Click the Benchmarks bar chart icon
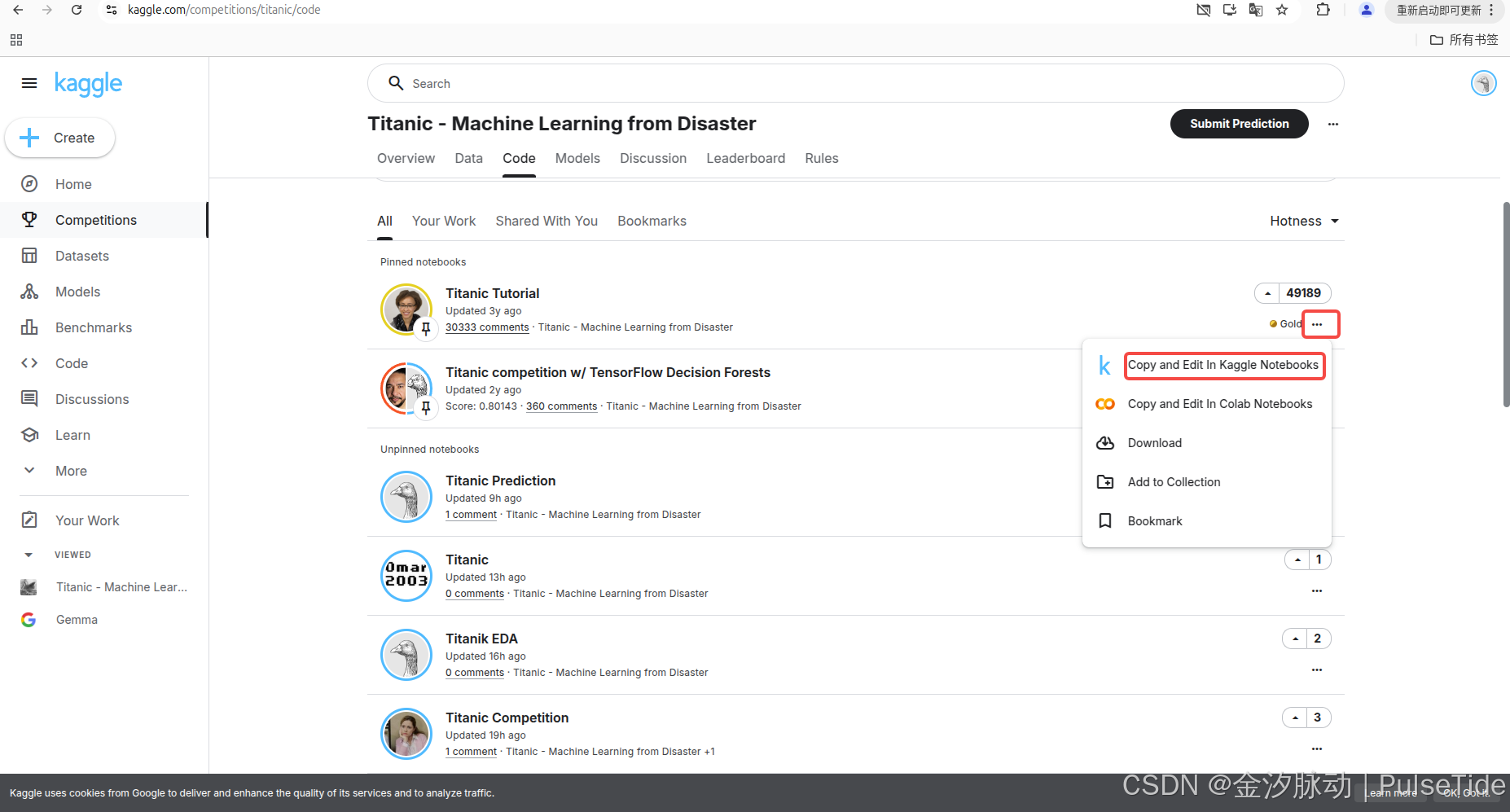1510x812 pixels. [29, 327]
